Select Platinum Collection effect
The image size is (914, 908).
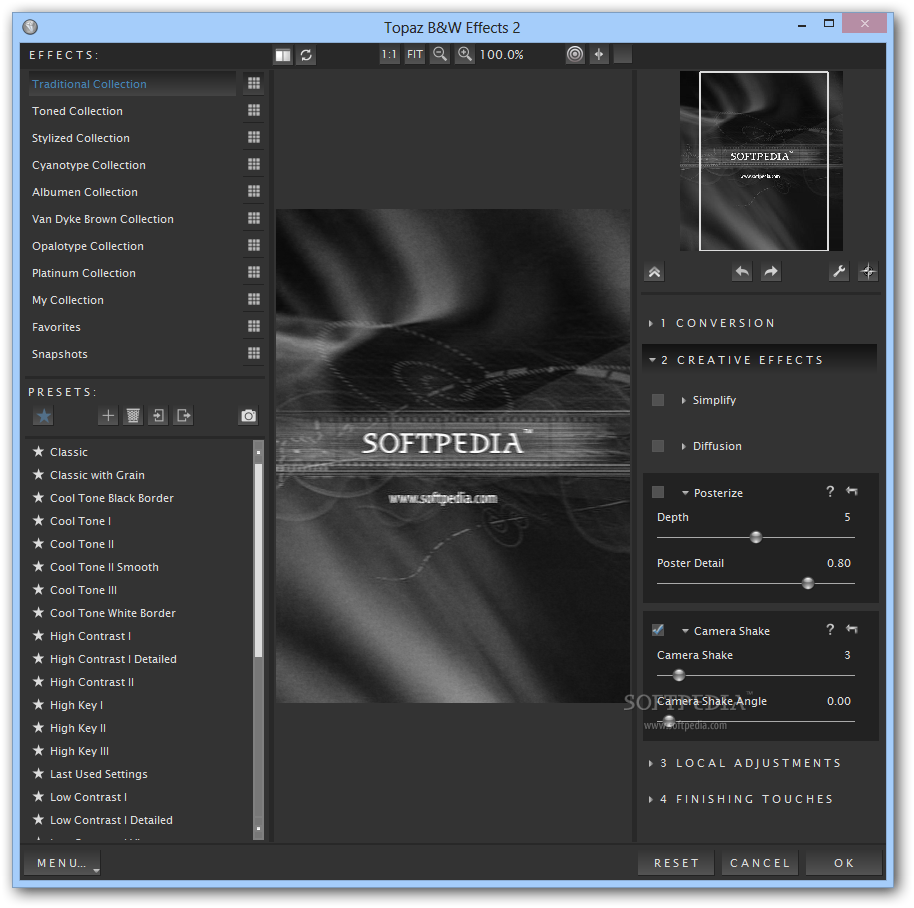(83, 273)
